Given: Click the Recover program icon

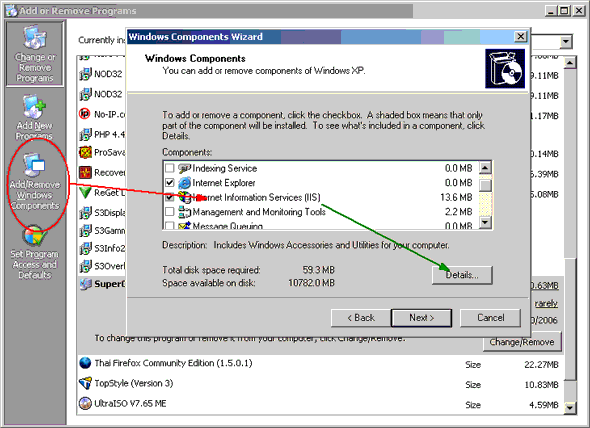Looking at the screenshot, I should [85, 172].
